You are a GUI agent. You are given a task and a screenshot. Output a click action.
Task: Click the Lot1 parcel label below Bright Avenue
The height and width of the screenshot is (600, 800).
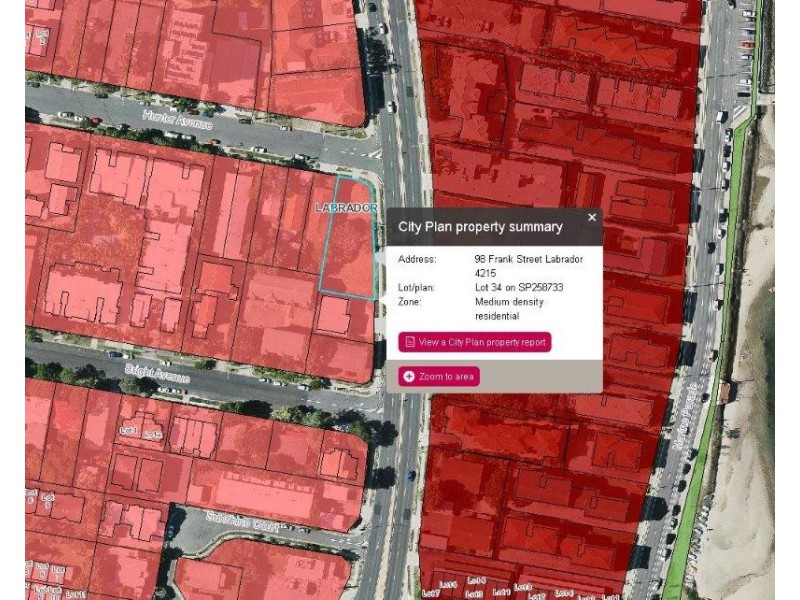(128, 431)
